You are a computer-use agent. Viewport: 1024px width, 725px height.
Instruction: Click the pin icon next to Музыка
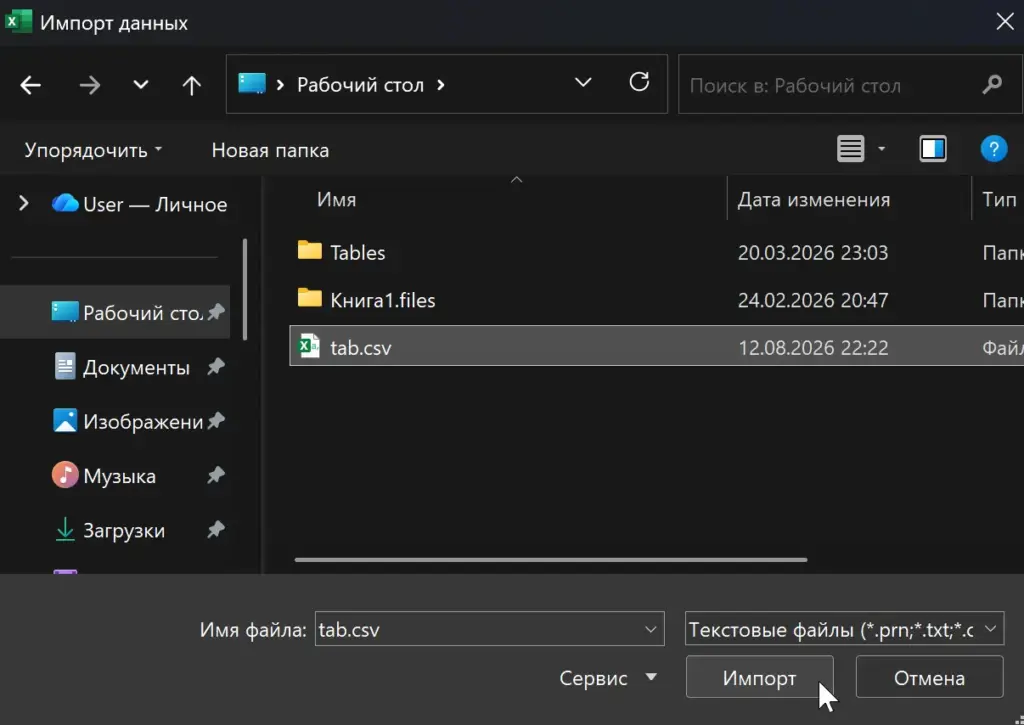click(216, 475)
